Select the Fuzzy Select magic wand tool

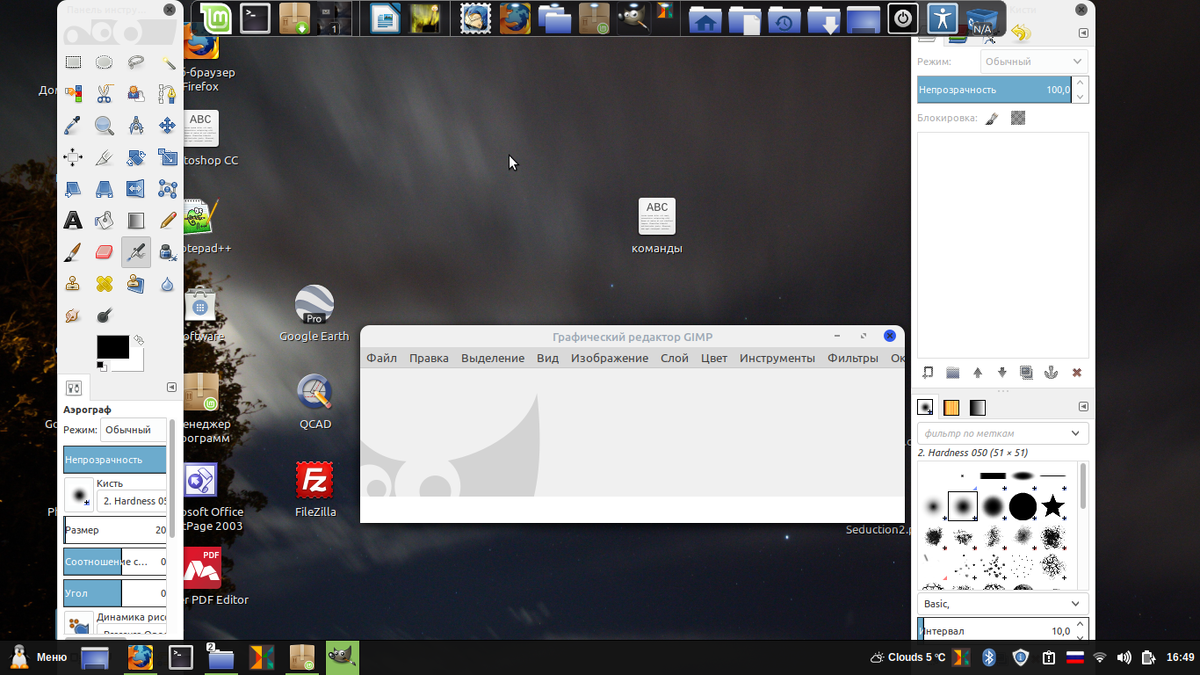coord(167,62)
